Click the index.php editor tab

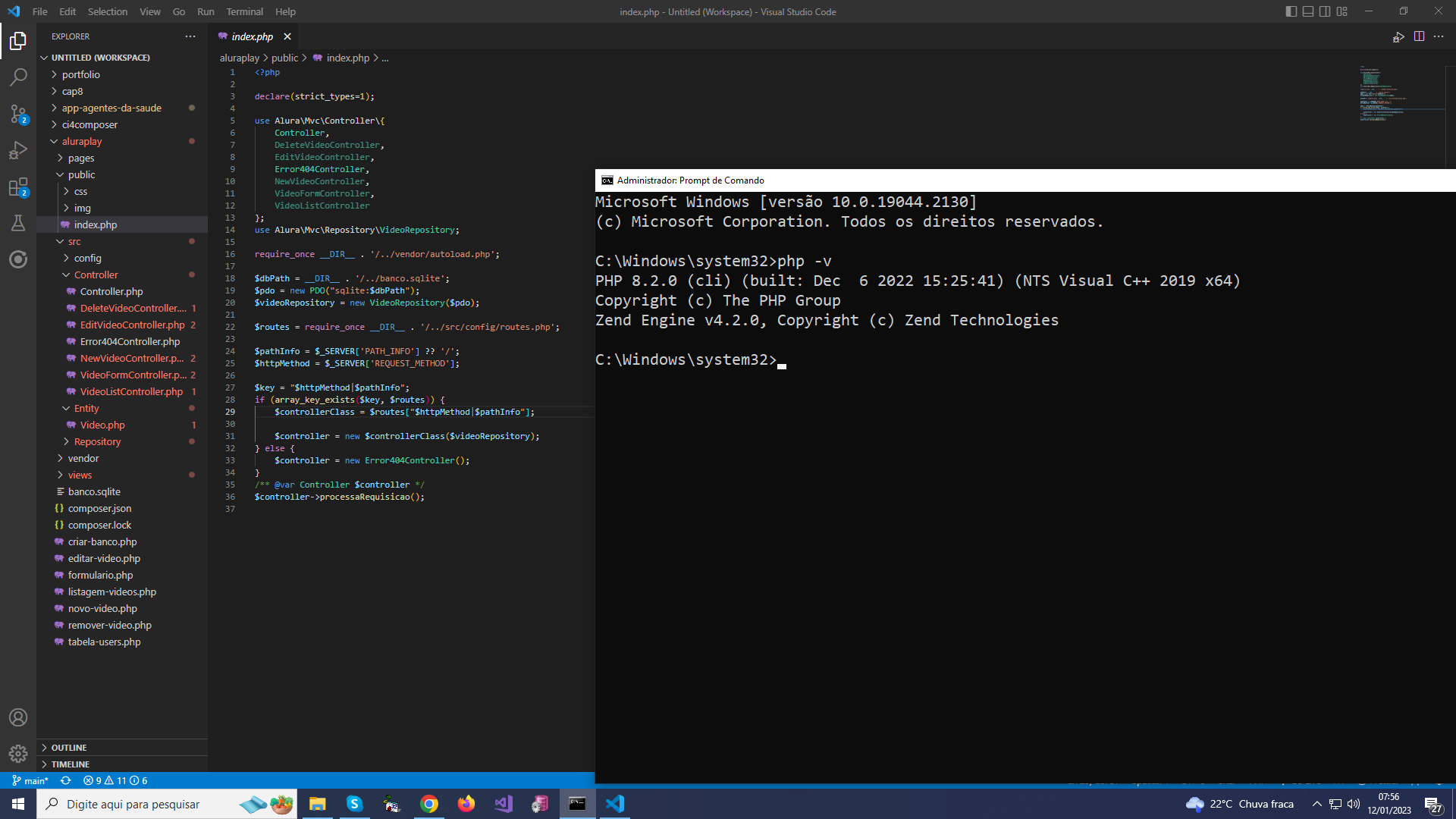[x=253, y=36]
